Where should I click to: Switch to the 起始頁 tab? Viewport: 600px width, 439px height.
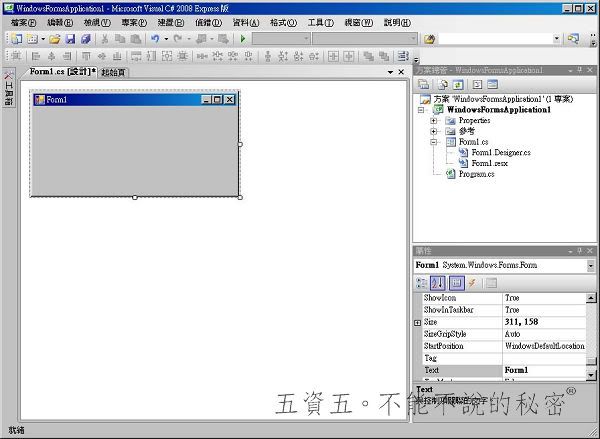click(115, 72)
